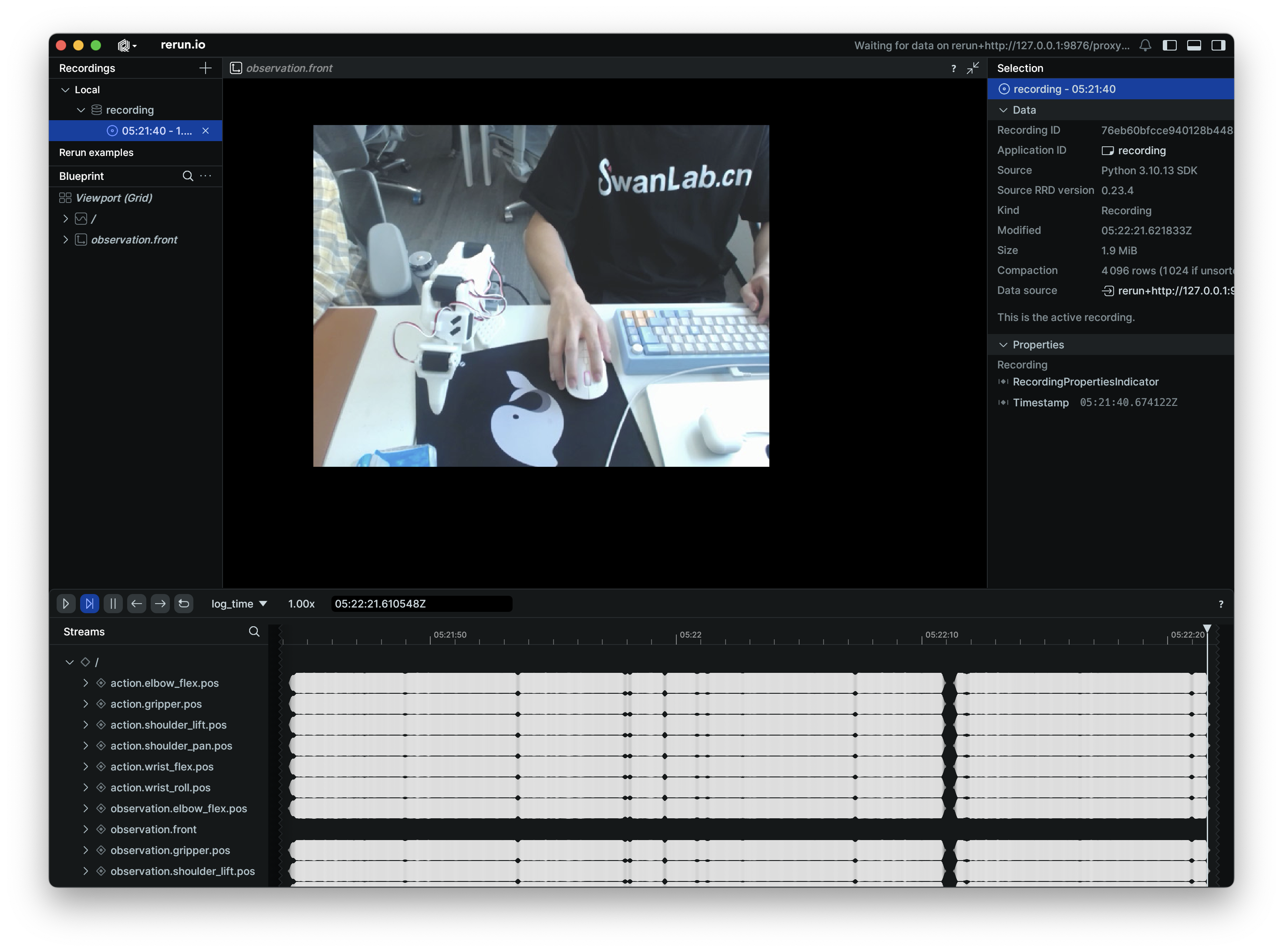Image resolution: width=1283 pixels, height=952 pixels.
Task: Step forward one frame with right arrow
Action: coord(160,603)
